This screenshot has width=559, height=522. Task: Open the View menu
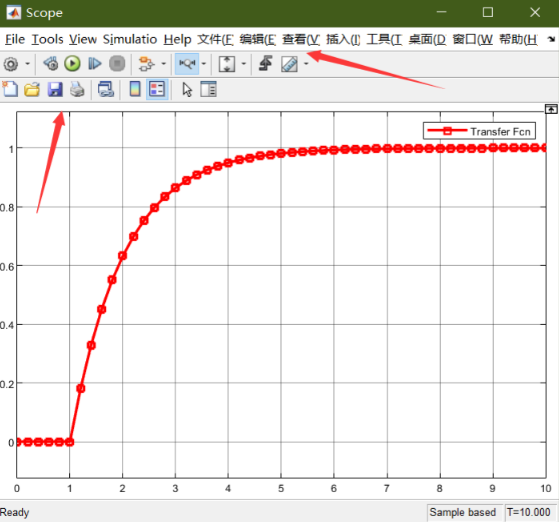(x=83, y=39)
